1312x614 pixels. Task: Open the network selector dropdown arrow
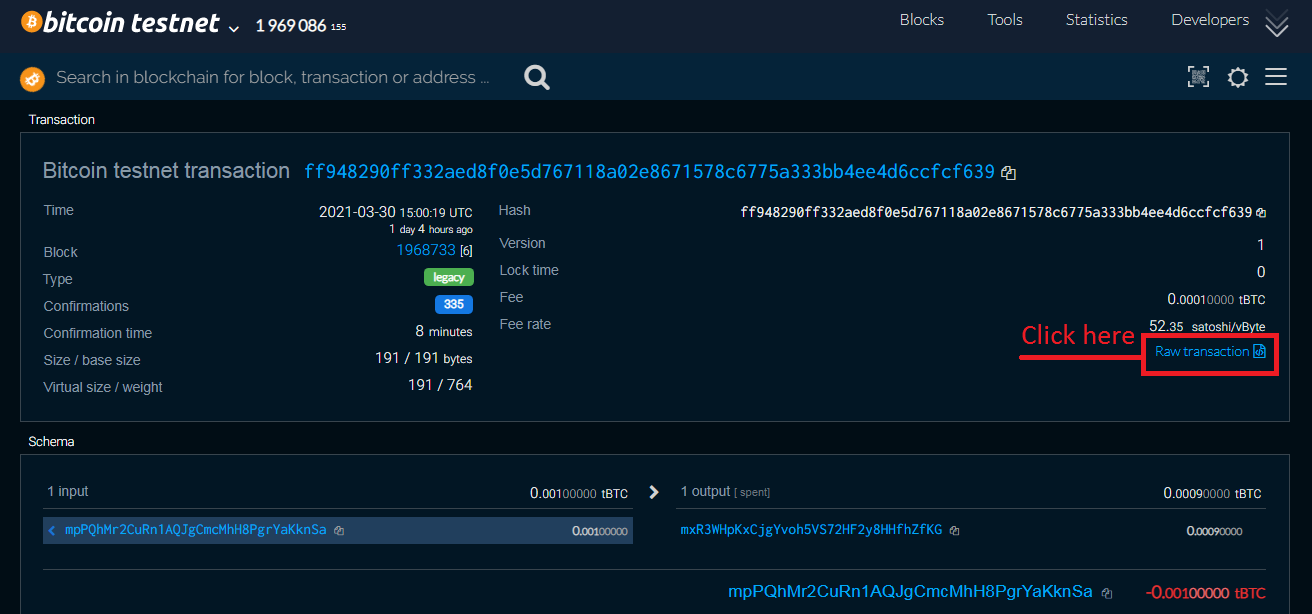click(234, 29)
